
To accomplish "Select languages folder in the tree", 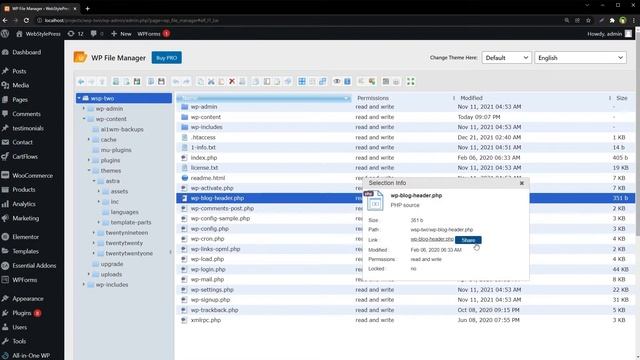I will tap(124, 212).
